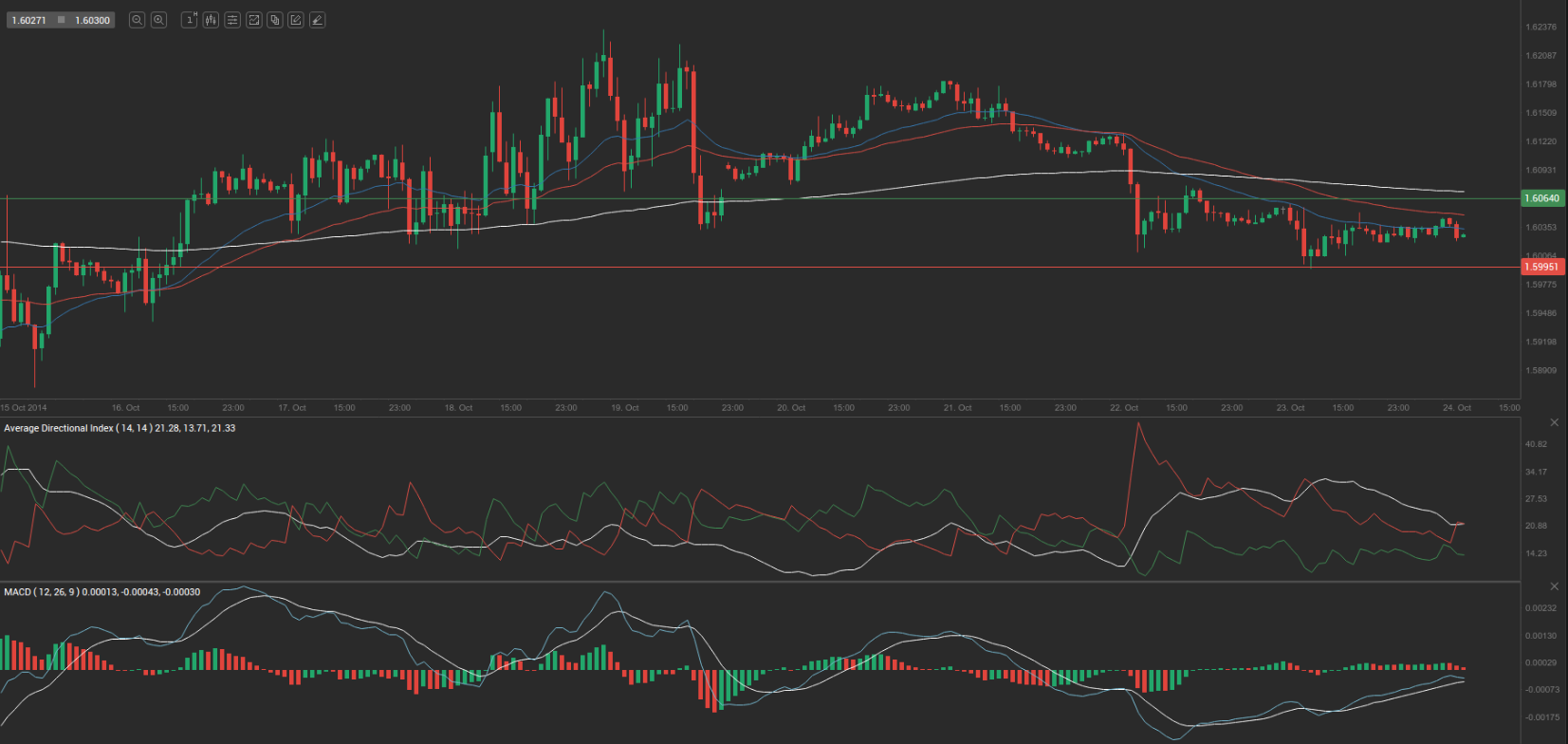This screenshot has width=1568, height=744.
Task: Click the zoom out magnifier icon
Action: 138,20
